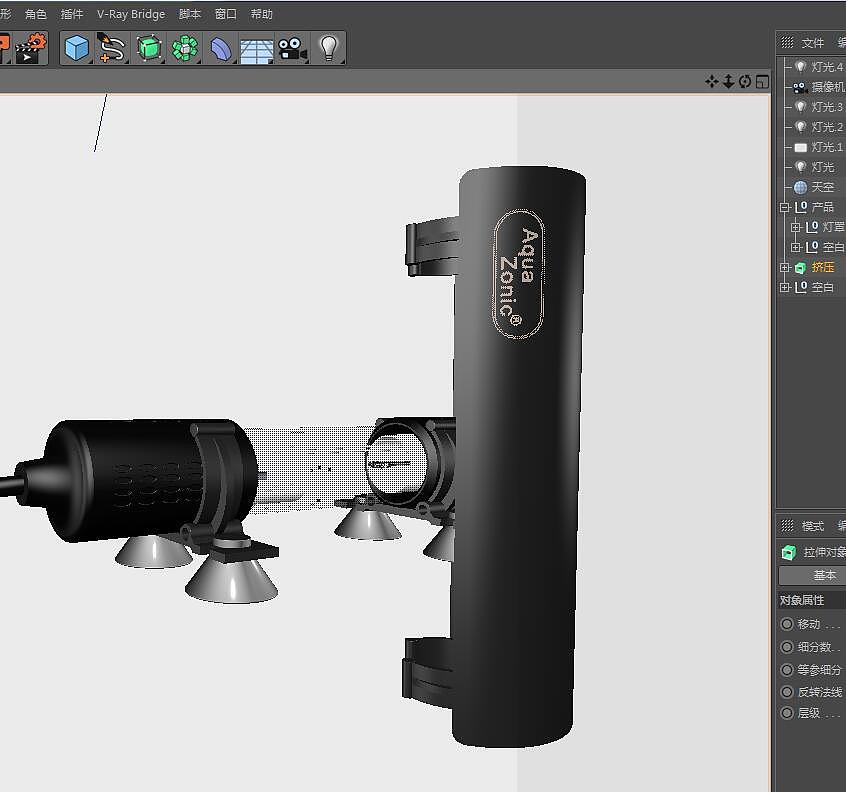Select the freehand spline tool icon
The image size is (846, 792).
click(112, 47)
